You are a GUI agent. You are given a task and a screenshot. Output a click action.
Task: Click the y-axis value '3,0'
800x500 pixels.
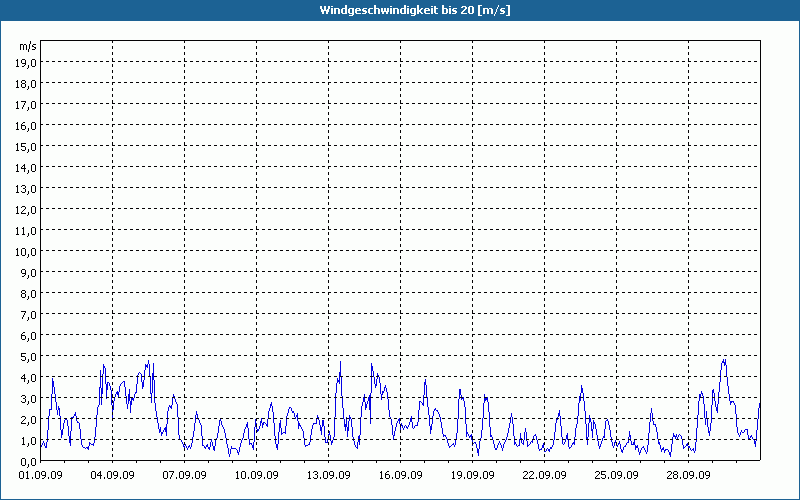(x=29, y=398)
